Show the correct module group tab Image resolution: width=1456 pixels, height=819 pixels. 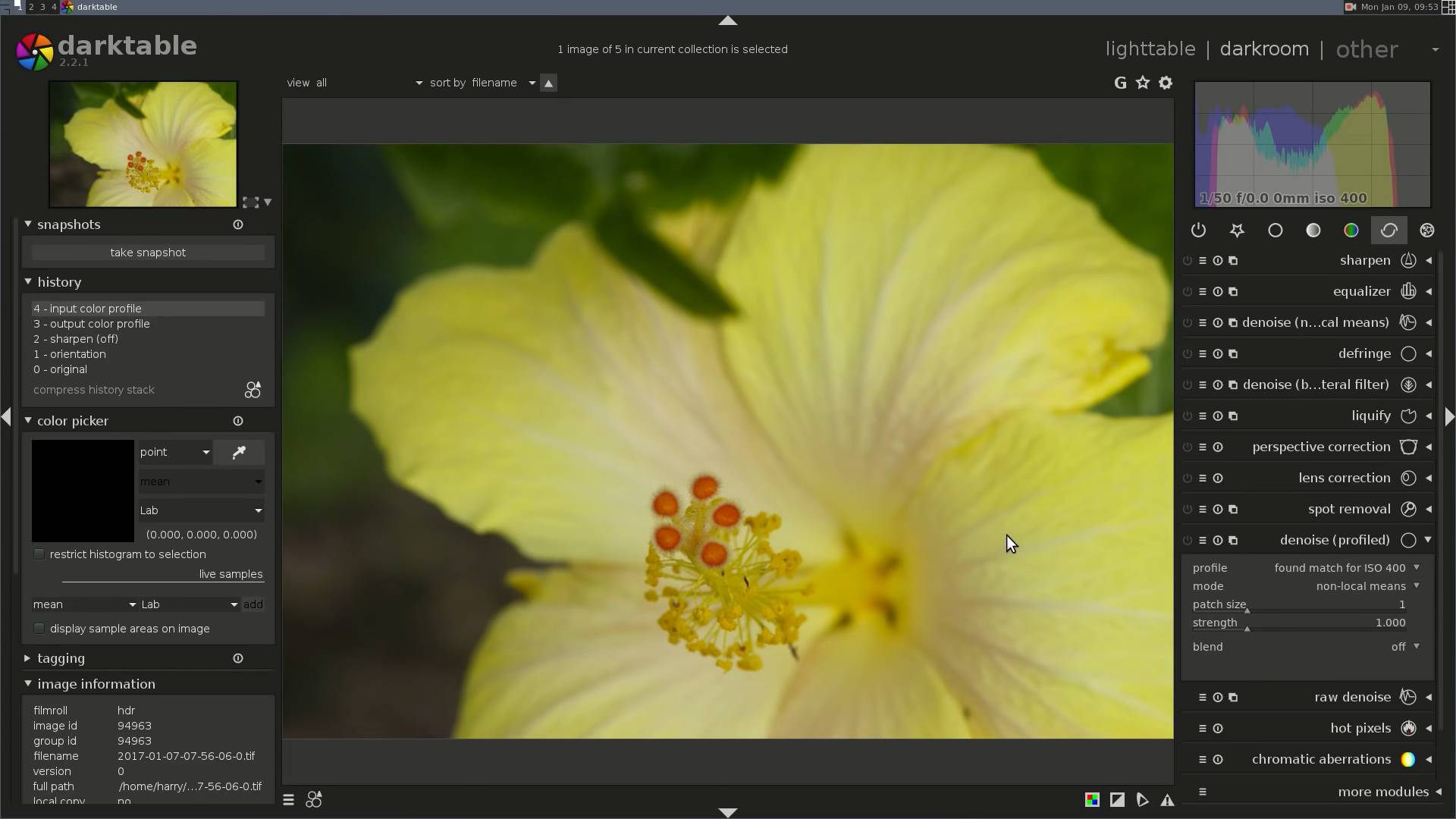coord(1389,231)
